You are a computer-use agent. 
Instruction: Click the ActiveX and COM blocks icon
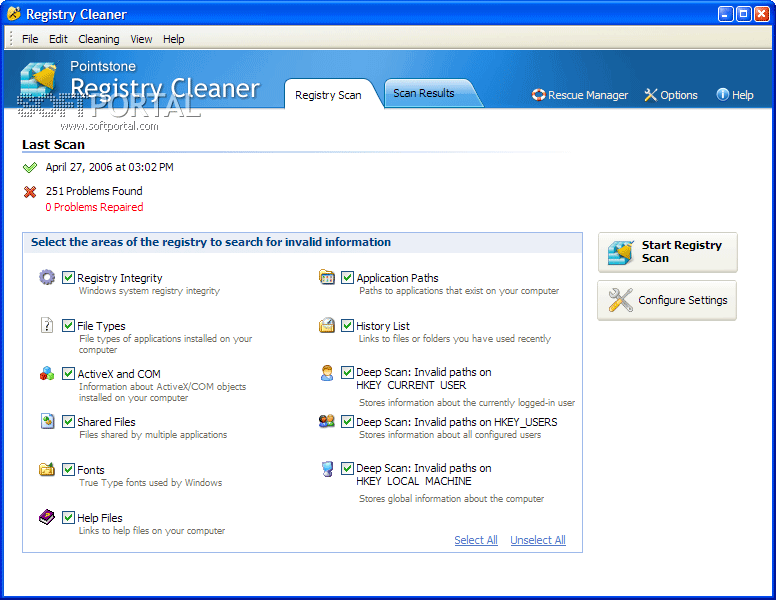pos(47,373)
